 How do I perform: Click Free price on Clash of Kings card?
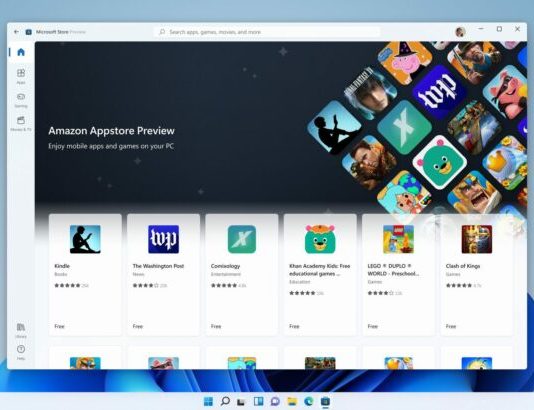451,326
